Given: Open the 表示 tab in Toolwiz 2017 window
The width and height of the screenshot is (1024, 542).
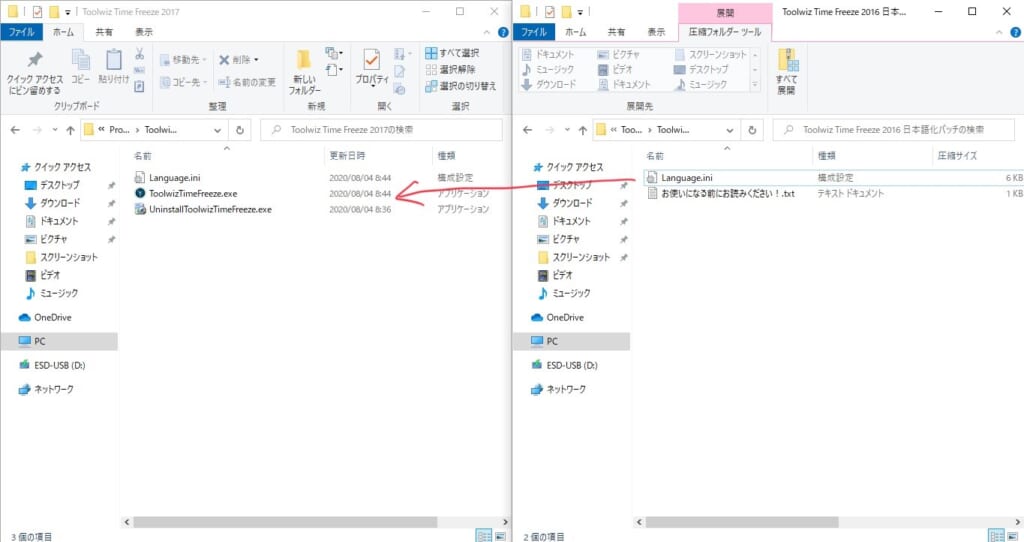Looking at the screenshot, I should pyautogui.click(x=144, y=31).
